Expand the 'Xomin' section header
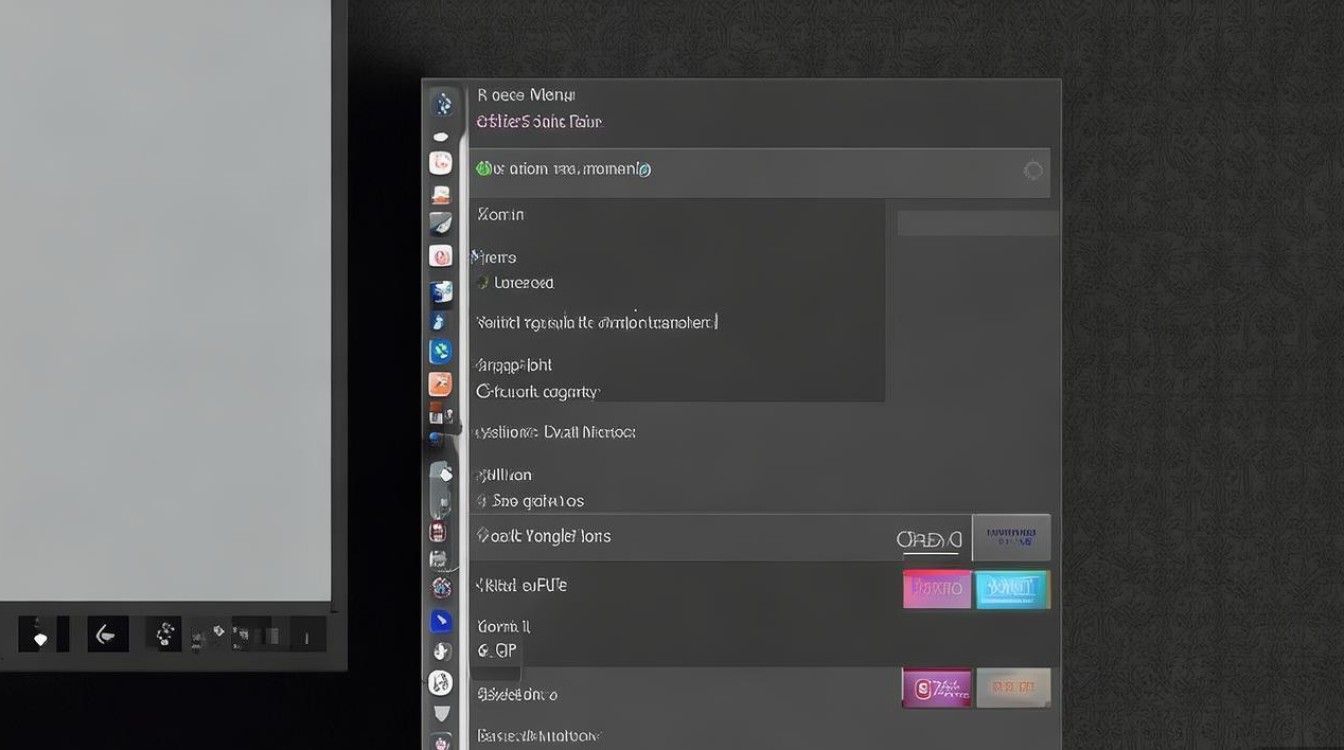Viewport: 1344px width, 750px height. (x=501, y=214)
